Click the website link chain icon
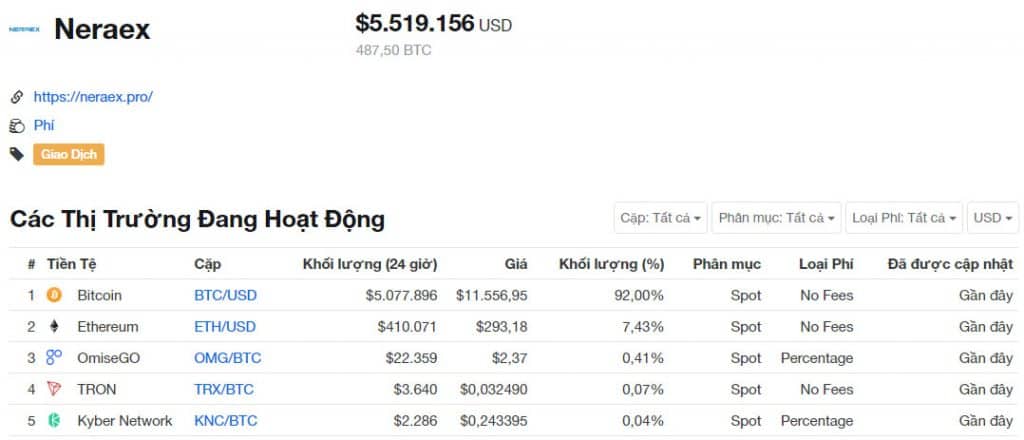Viewport: 1024px width, 440px height. [x=16, y=97]
